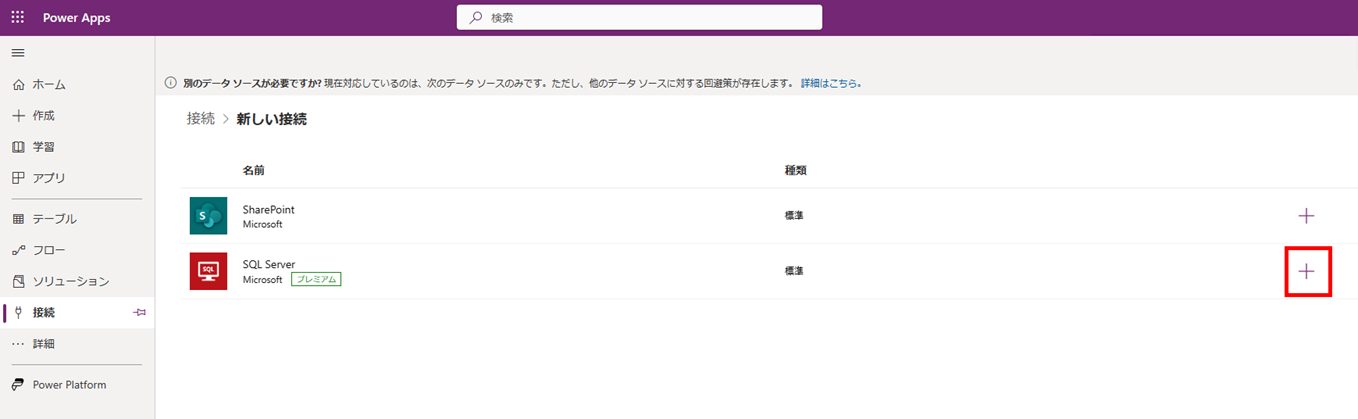Open ソリューション in the sidebar

point(77,281)
